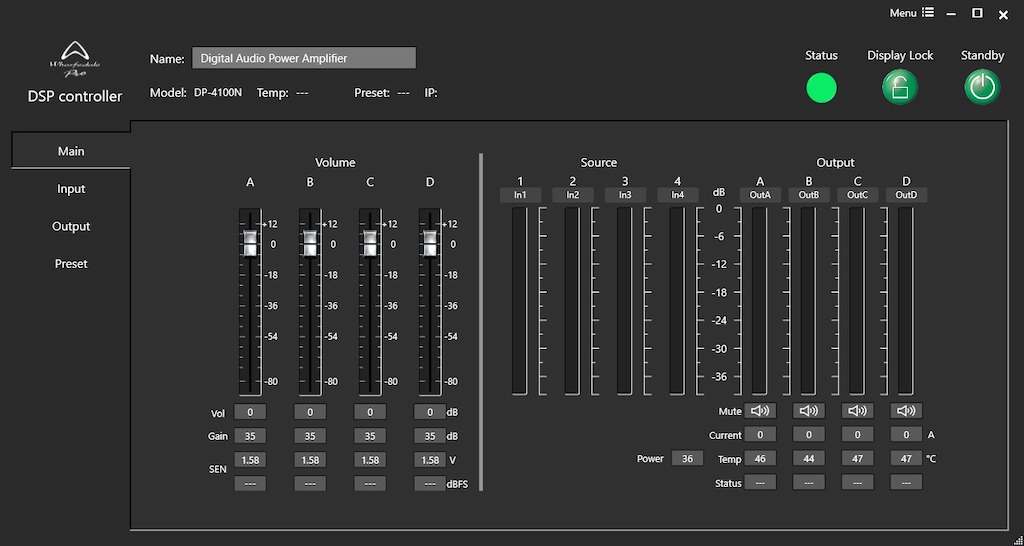Mute output channel A speaker icon
Image resolution: width=1024 pixels, height=546 pixels.
pyautogui.click(x=760, y=411)
